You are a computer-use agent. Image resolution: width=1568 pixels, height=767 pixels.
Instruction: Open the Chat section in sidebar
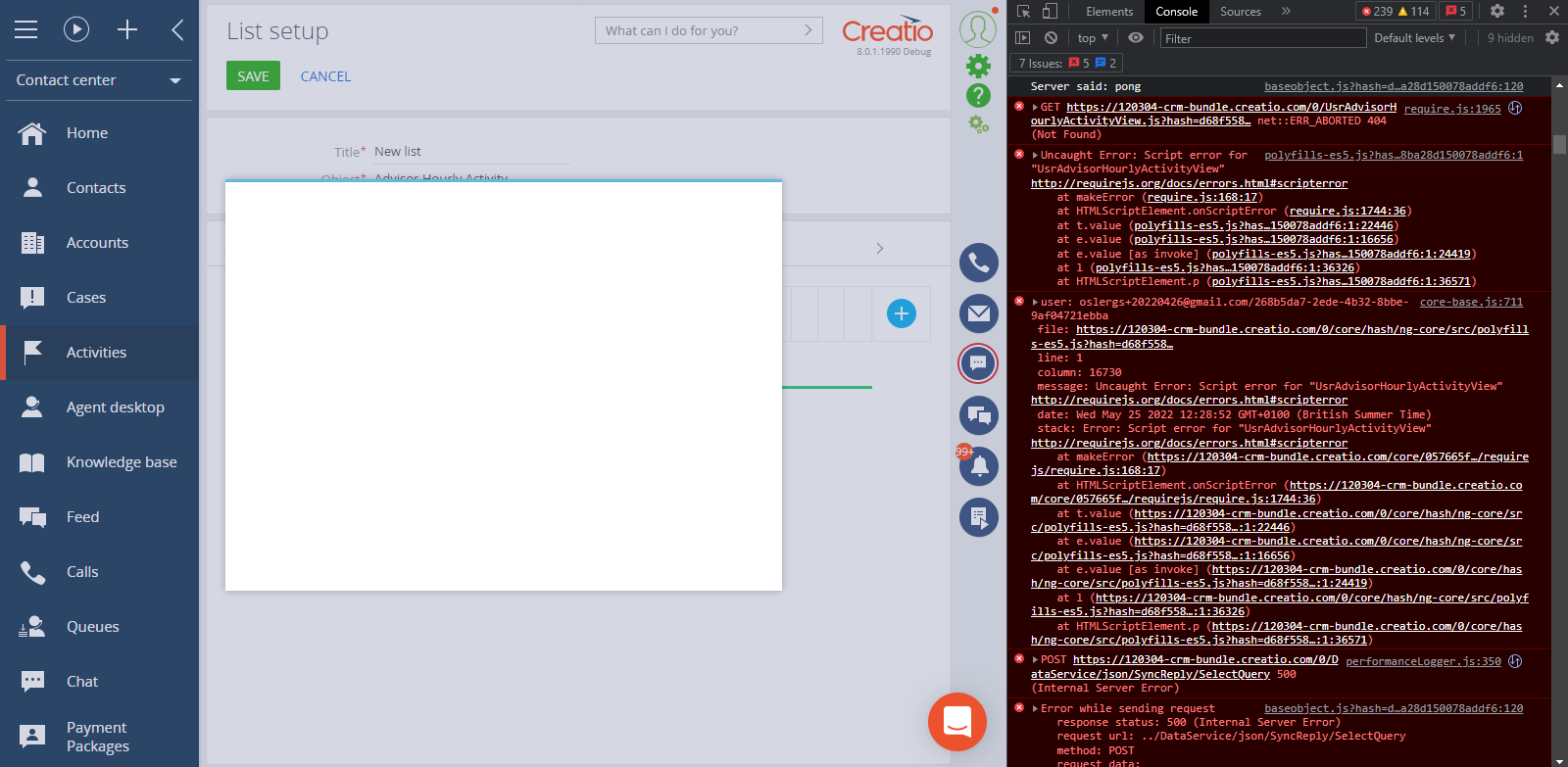99,682
